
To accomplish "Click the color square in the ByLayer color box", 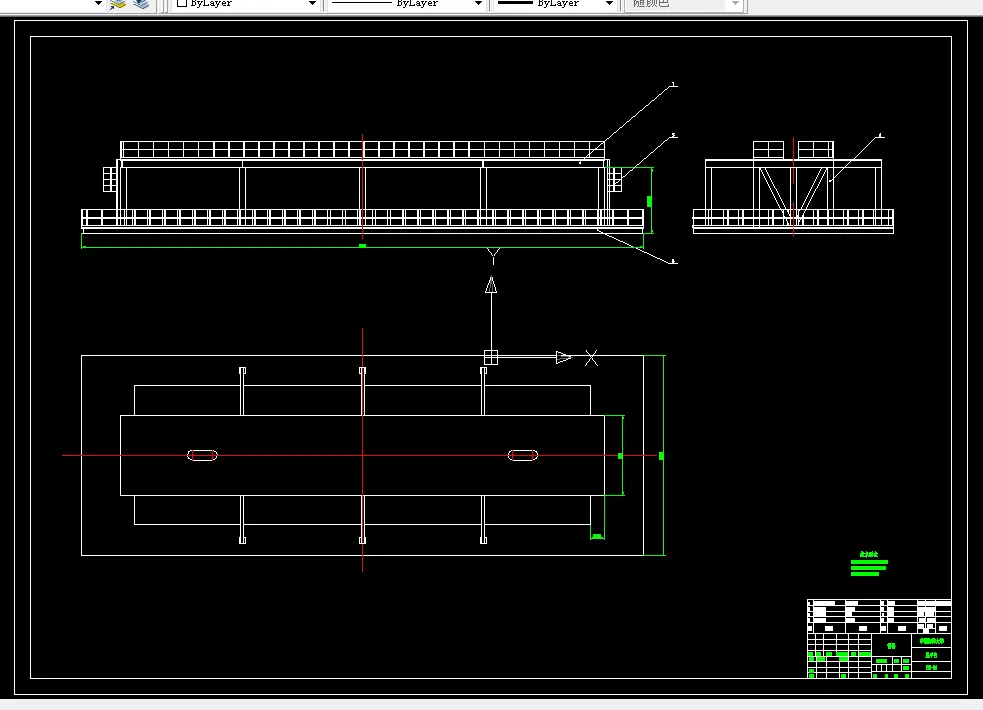I will point(182,3).
